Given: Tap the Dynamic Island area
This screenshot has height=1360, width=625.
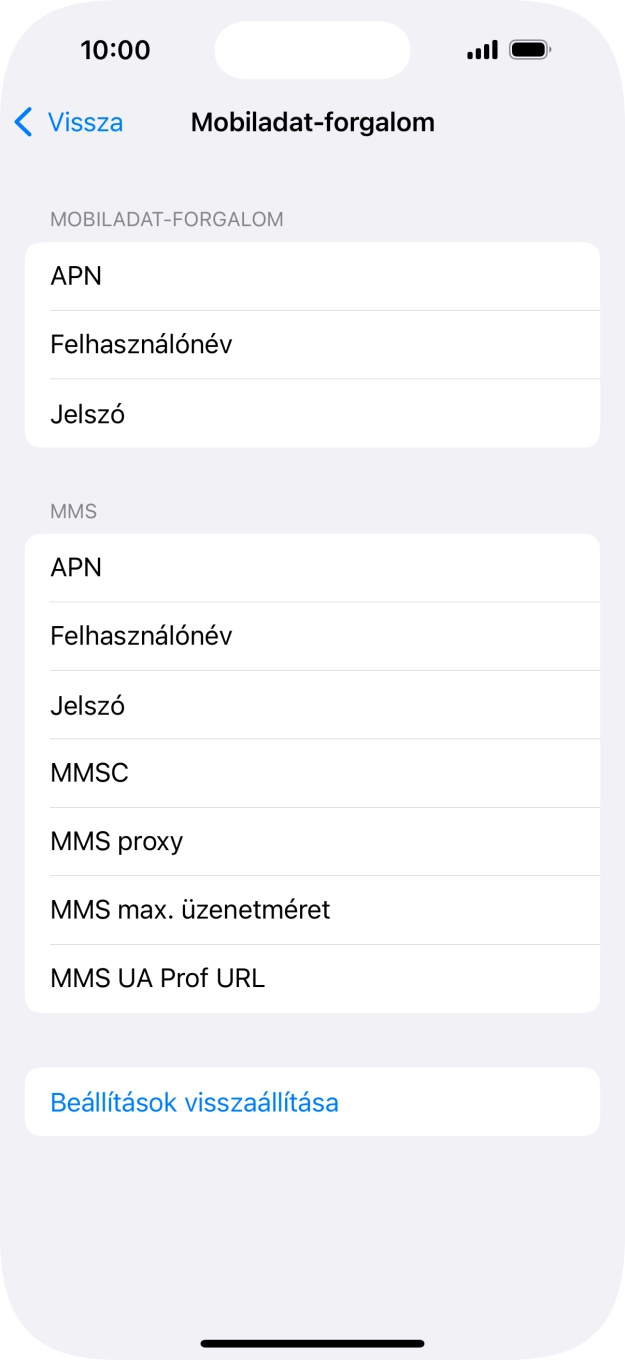Looking at the screenshot, I should pyautogui.click(x=312, y=49).
